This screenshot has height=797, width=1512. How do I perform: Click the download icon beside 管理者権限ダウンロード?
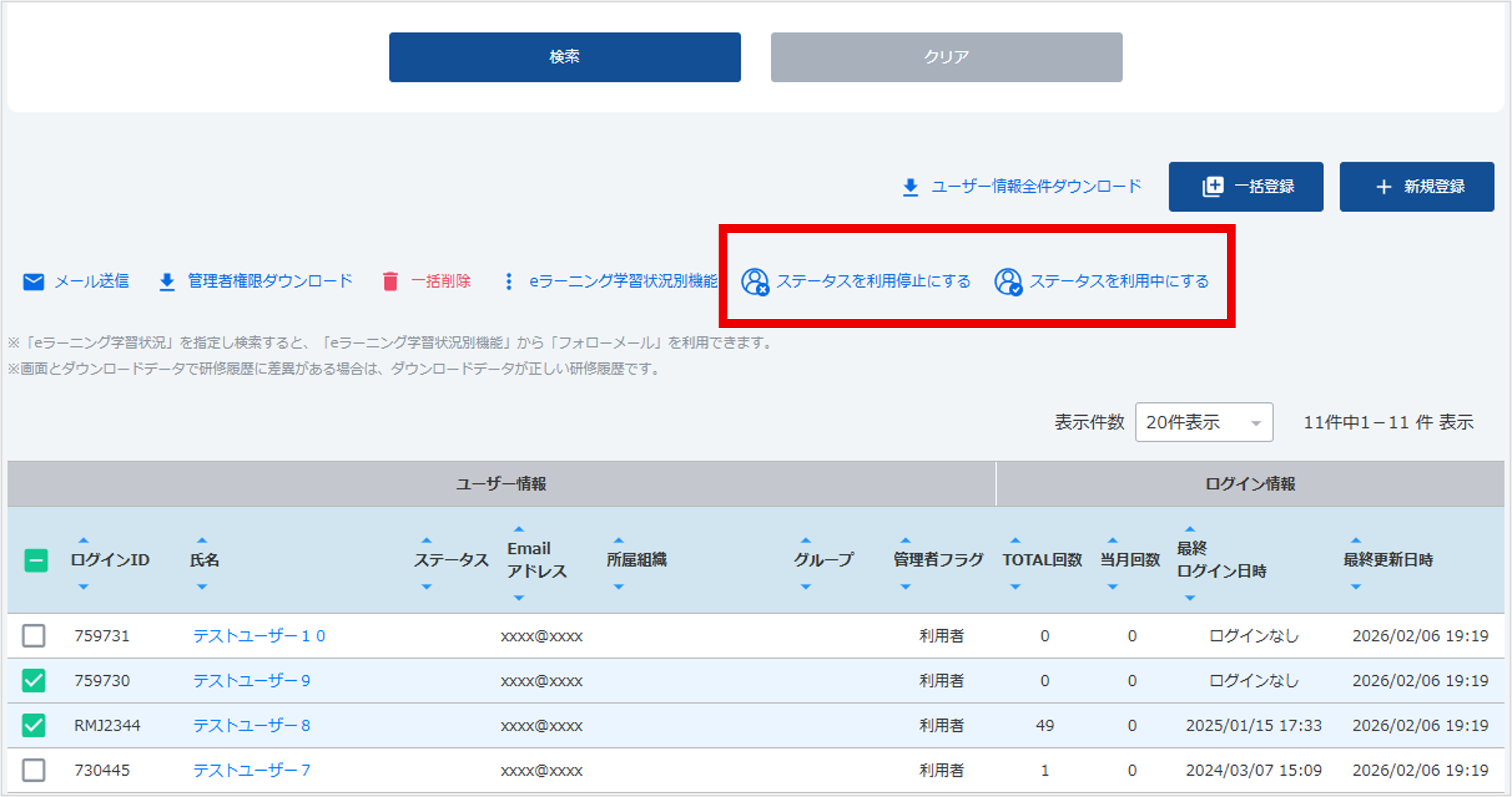166,281
